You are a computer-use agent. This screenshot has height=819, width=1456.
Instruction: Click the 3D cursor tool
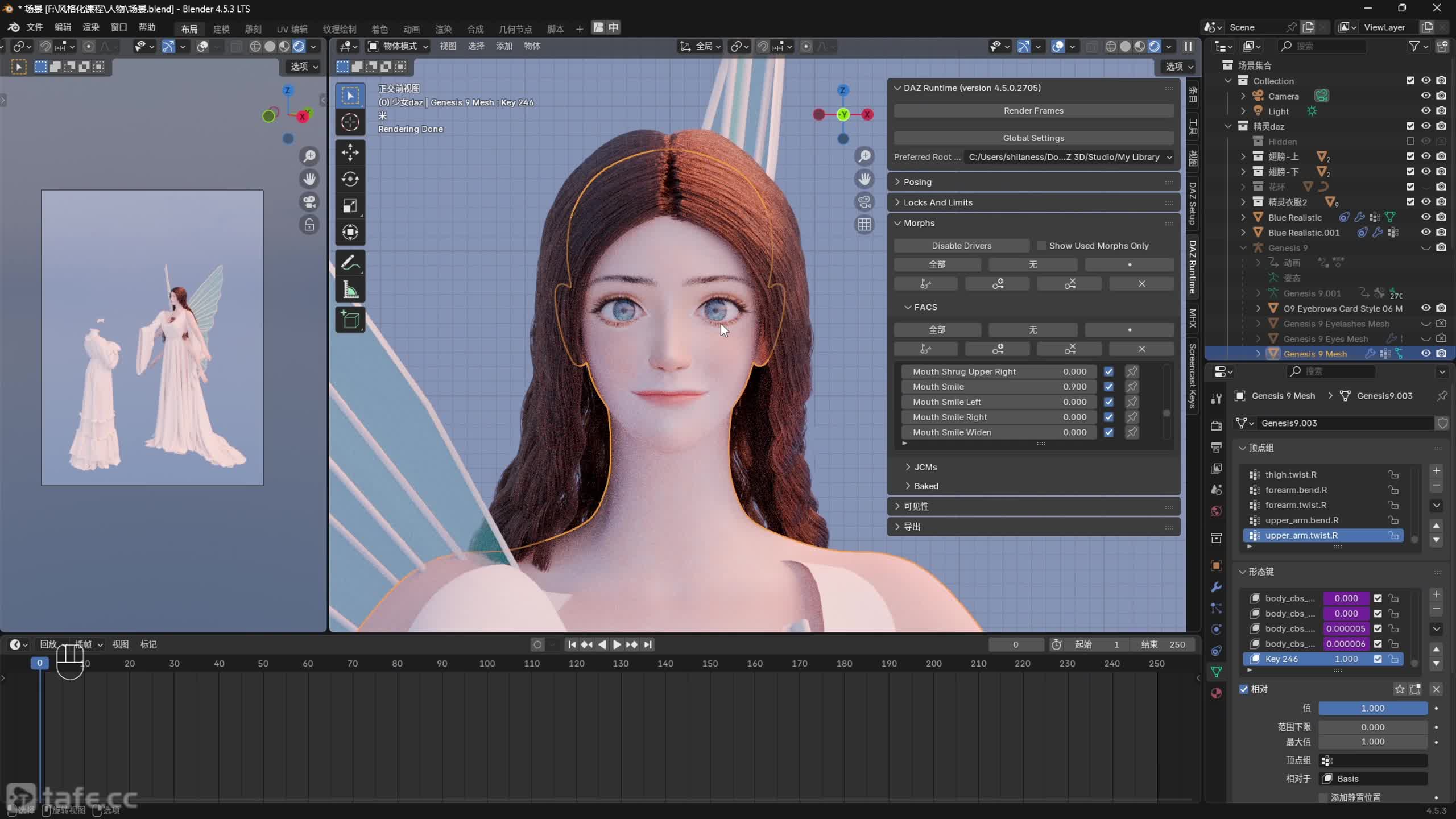tap(350, 122)
